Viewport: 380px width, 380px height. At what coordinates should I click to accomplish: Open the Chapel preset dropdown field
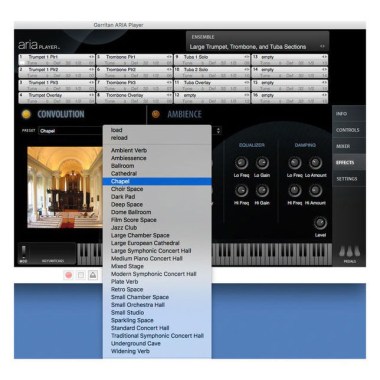[70, 131]
